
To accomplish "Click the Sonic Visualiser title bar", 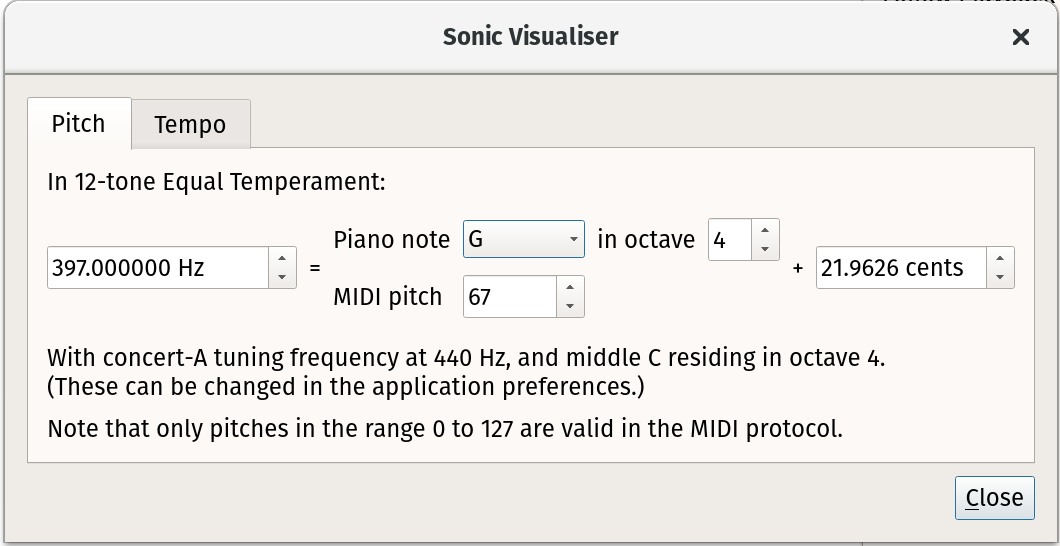I will 530,37.
